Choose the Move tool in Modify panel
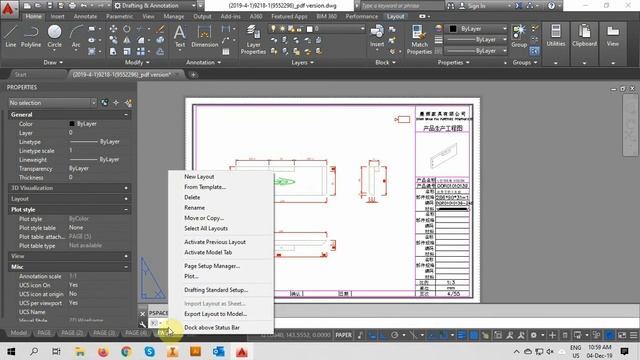 click(113, 29)
